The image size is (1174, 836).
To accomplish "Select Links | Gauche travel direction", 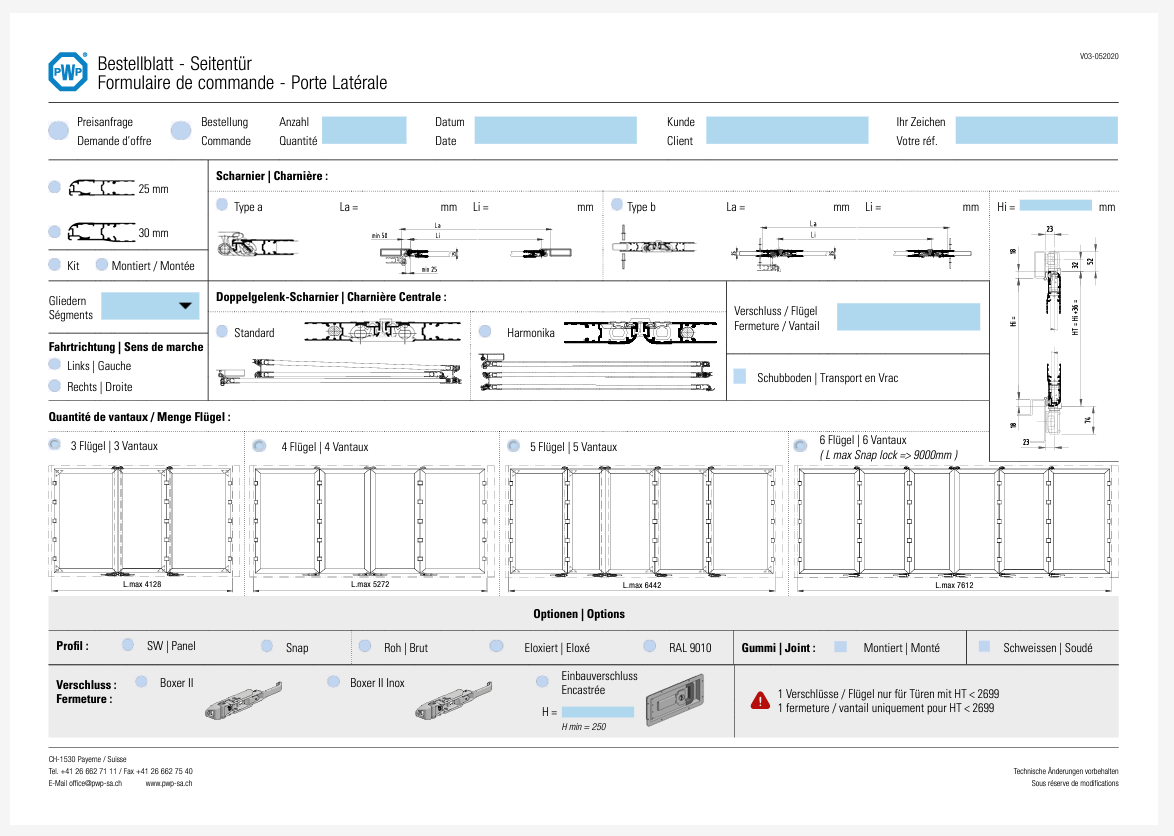I will tap(55, 366).
